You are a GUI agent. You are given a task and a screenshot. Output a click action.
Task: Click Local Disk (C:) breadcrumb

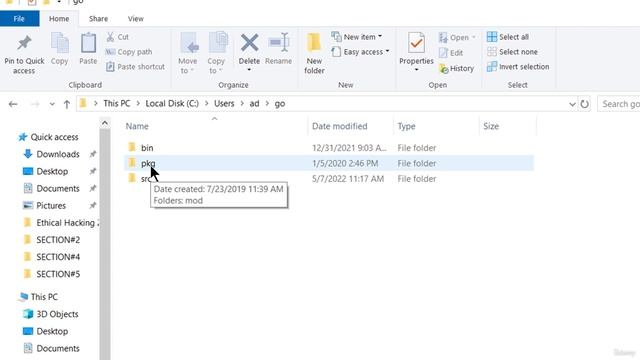(172, 104)
